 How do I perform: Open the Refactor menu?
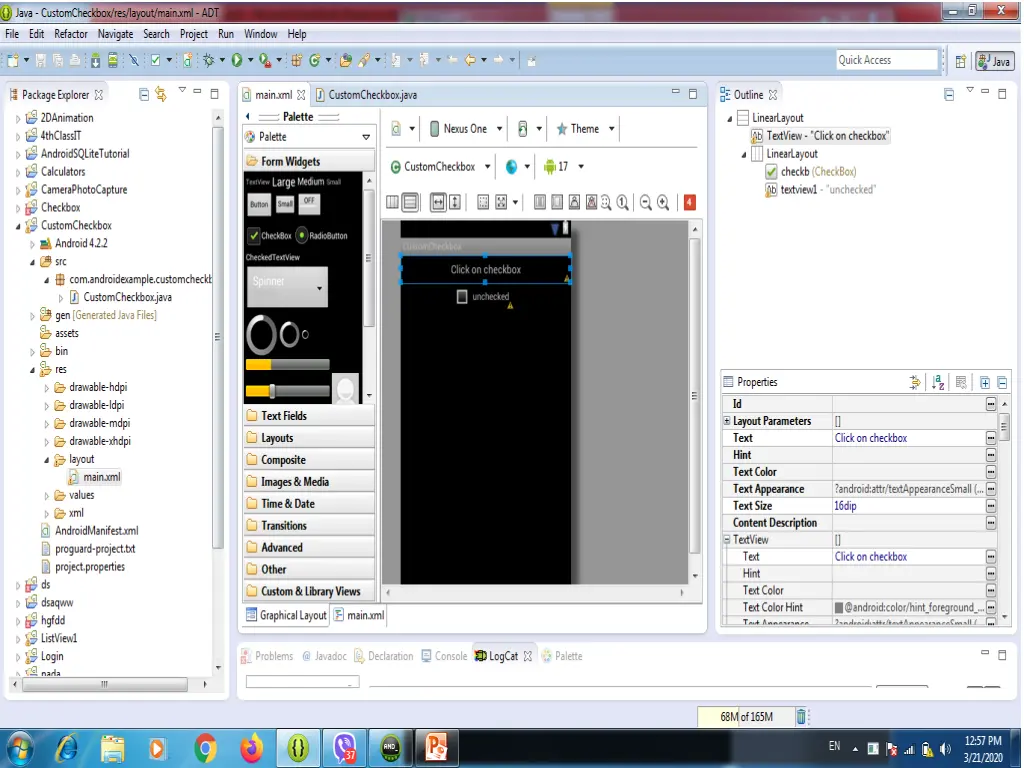coord(71,34)
